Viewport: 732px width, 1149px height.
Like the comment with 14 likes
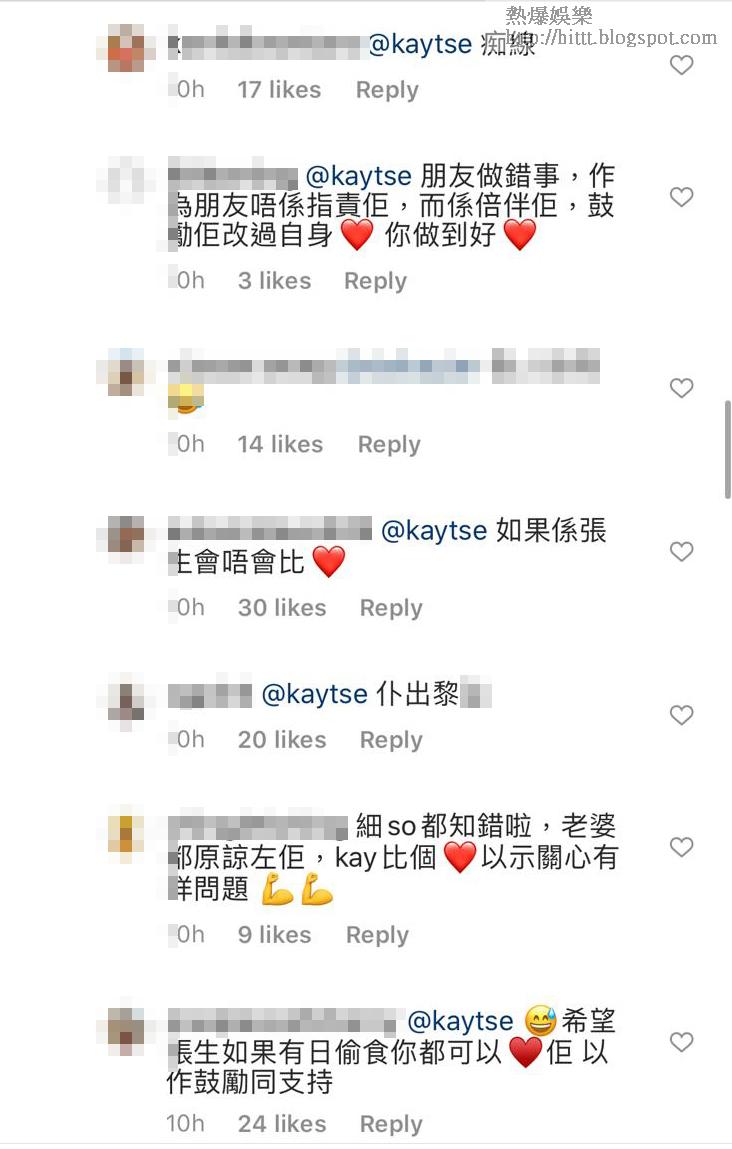681,388
